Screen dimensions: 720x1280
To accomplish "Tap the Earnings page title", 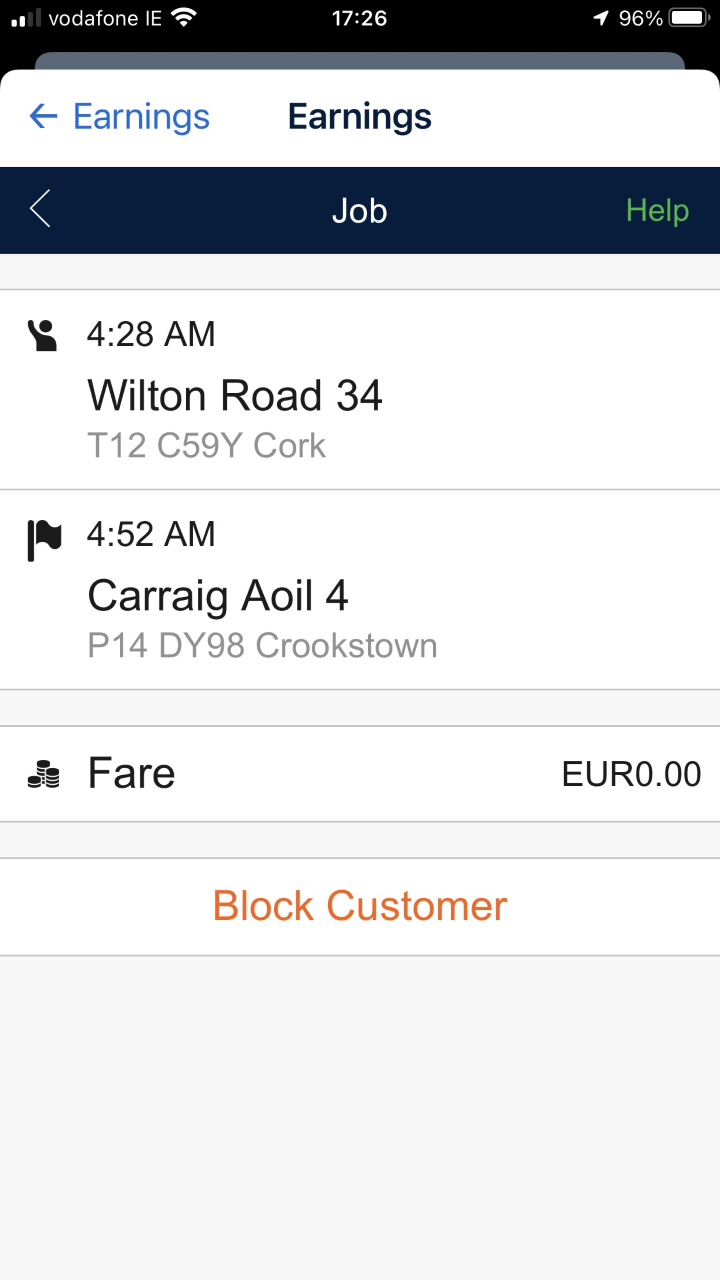I will (x=360, y=117).
